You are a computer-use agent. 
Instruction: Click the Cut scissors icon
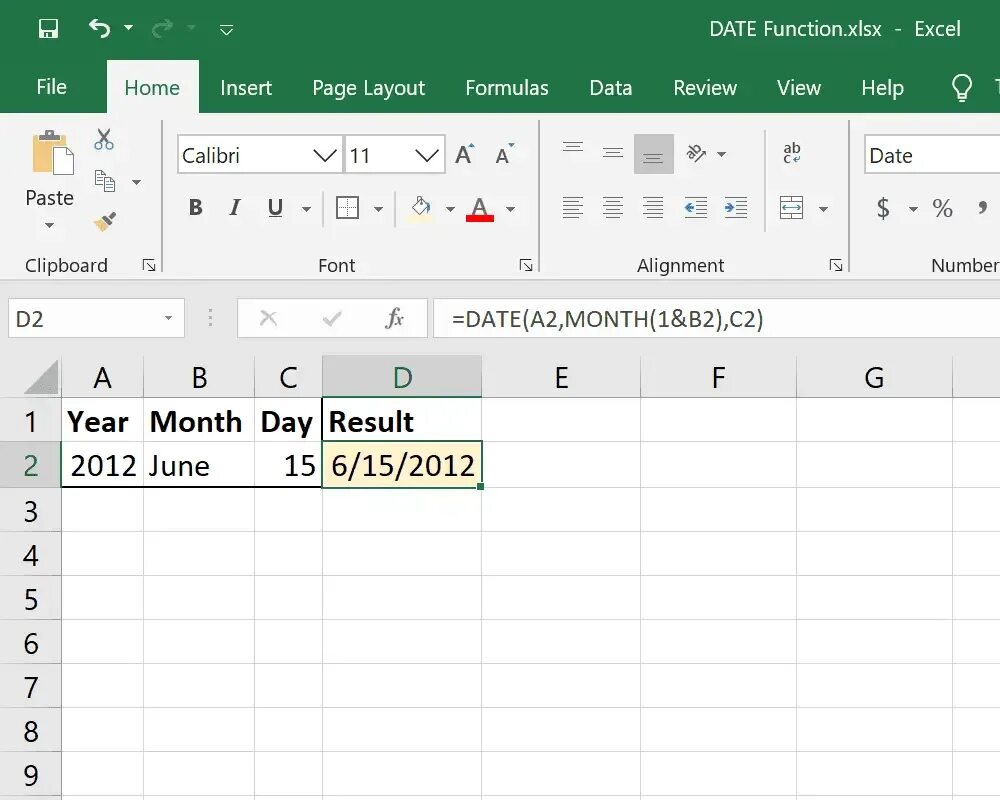click(104, 139)
